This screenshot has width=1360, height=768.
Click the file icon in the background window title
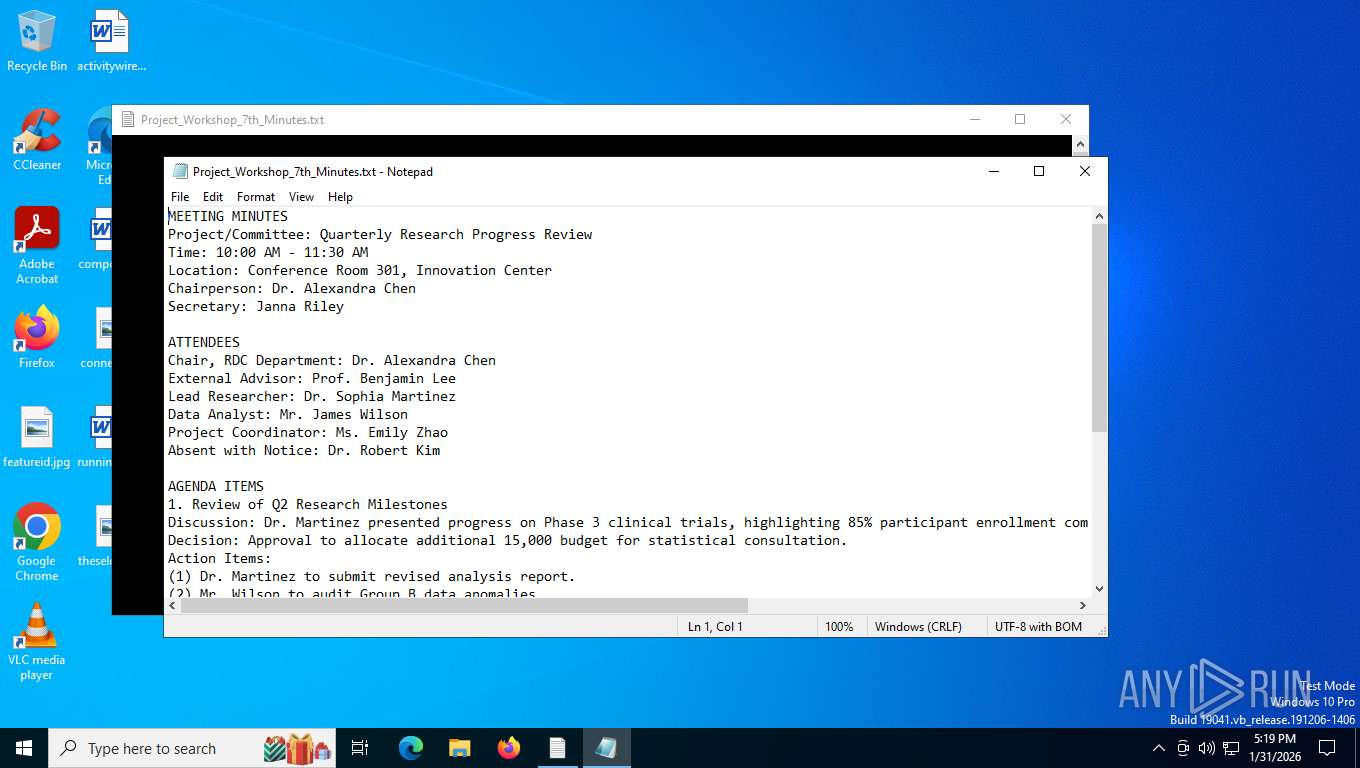127,119
